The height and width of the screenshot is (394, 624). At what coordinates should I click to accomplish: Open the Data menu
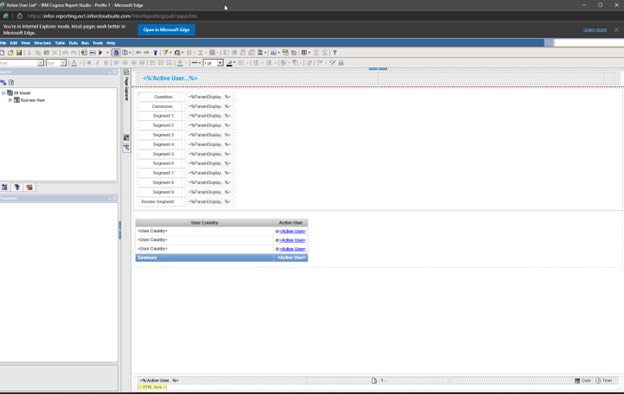point(73,43)
